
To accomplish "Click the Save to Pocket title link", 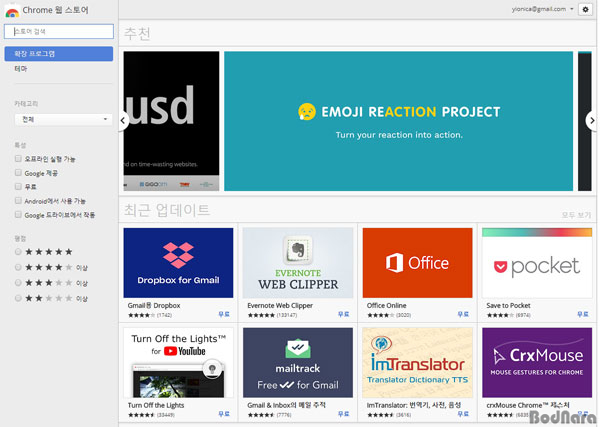I will pos(508,305).
